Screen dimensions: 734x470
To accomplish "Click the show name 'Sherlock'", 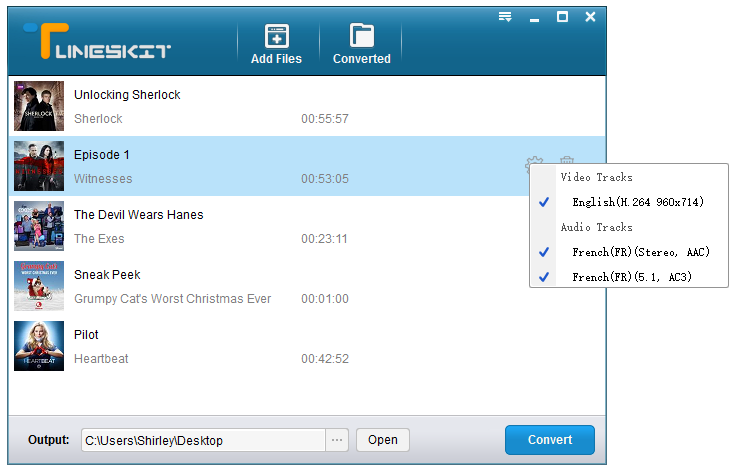I will tap(98, 119).
